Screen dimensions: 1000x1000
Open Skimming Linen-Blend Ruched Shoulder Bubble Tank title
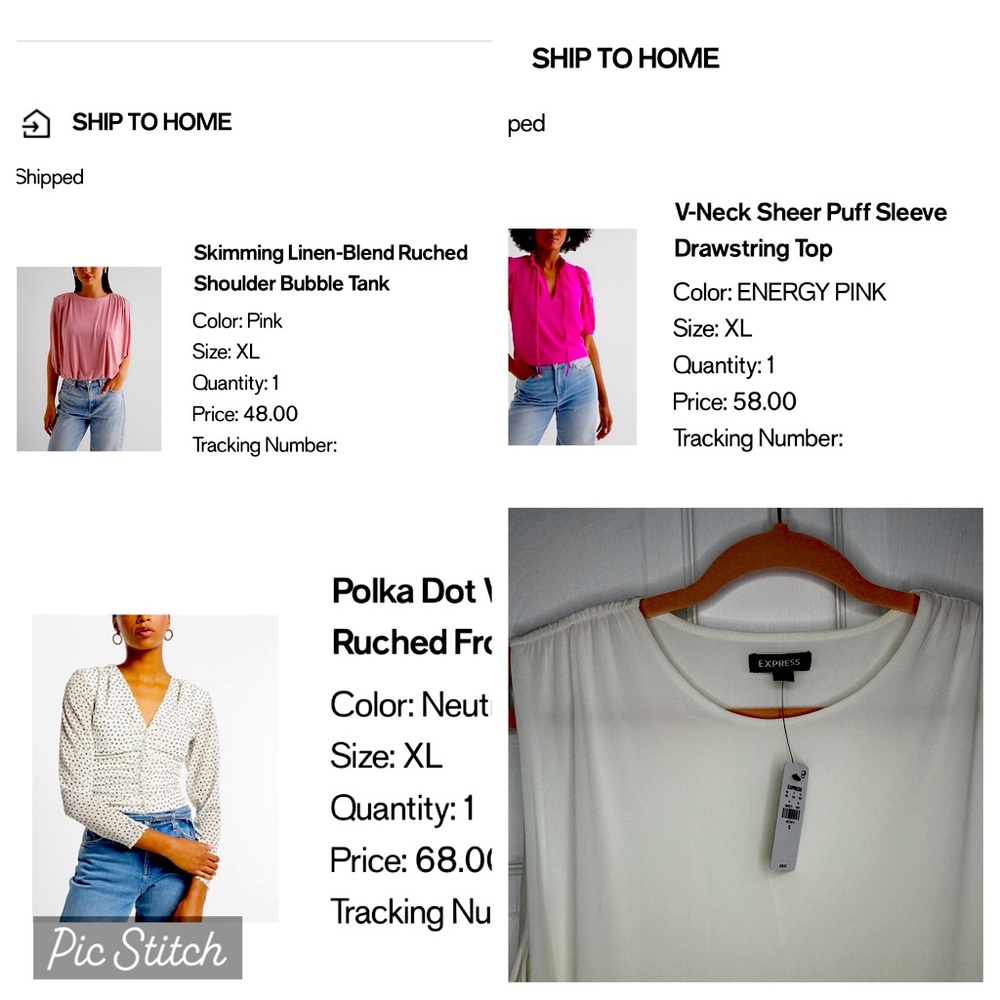point(330,268)
